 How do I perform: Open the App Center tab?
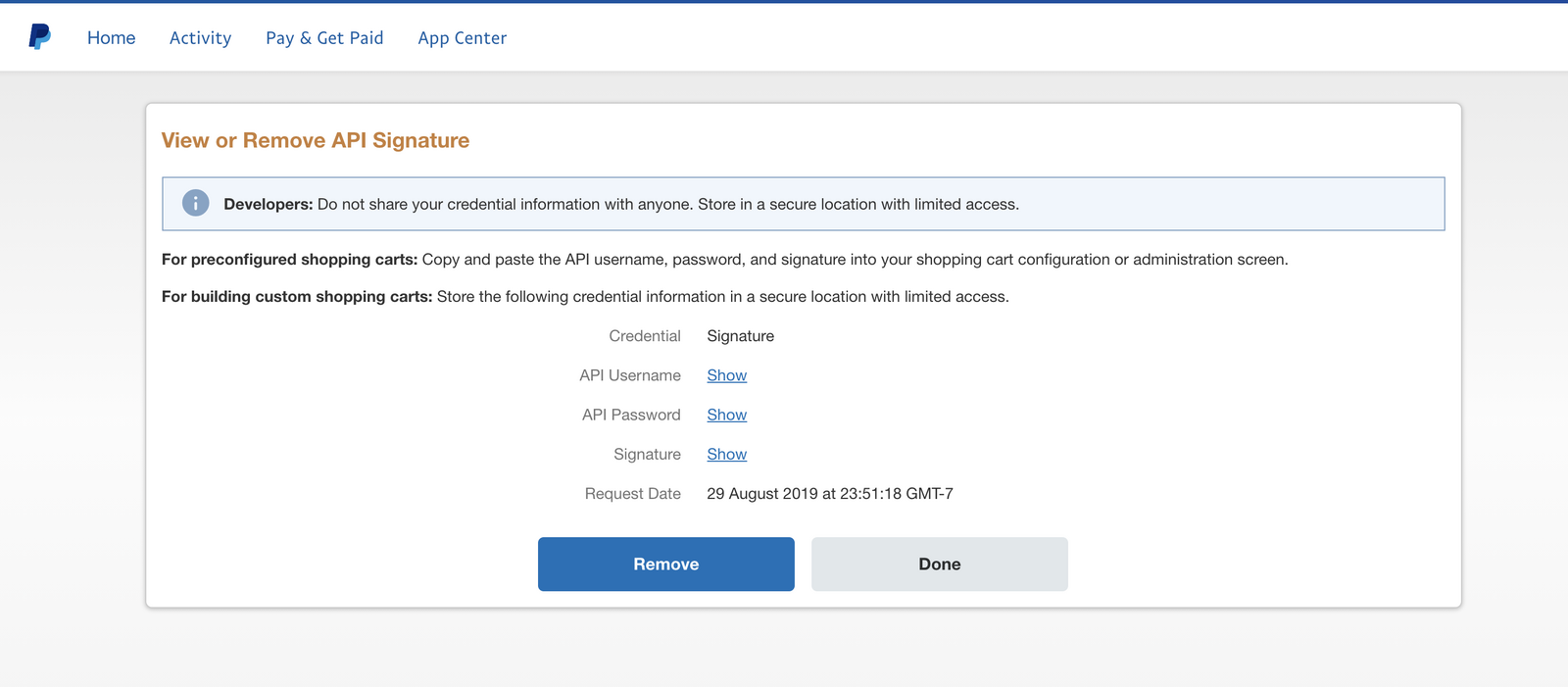pyautogui.click(x=462, y=38)
